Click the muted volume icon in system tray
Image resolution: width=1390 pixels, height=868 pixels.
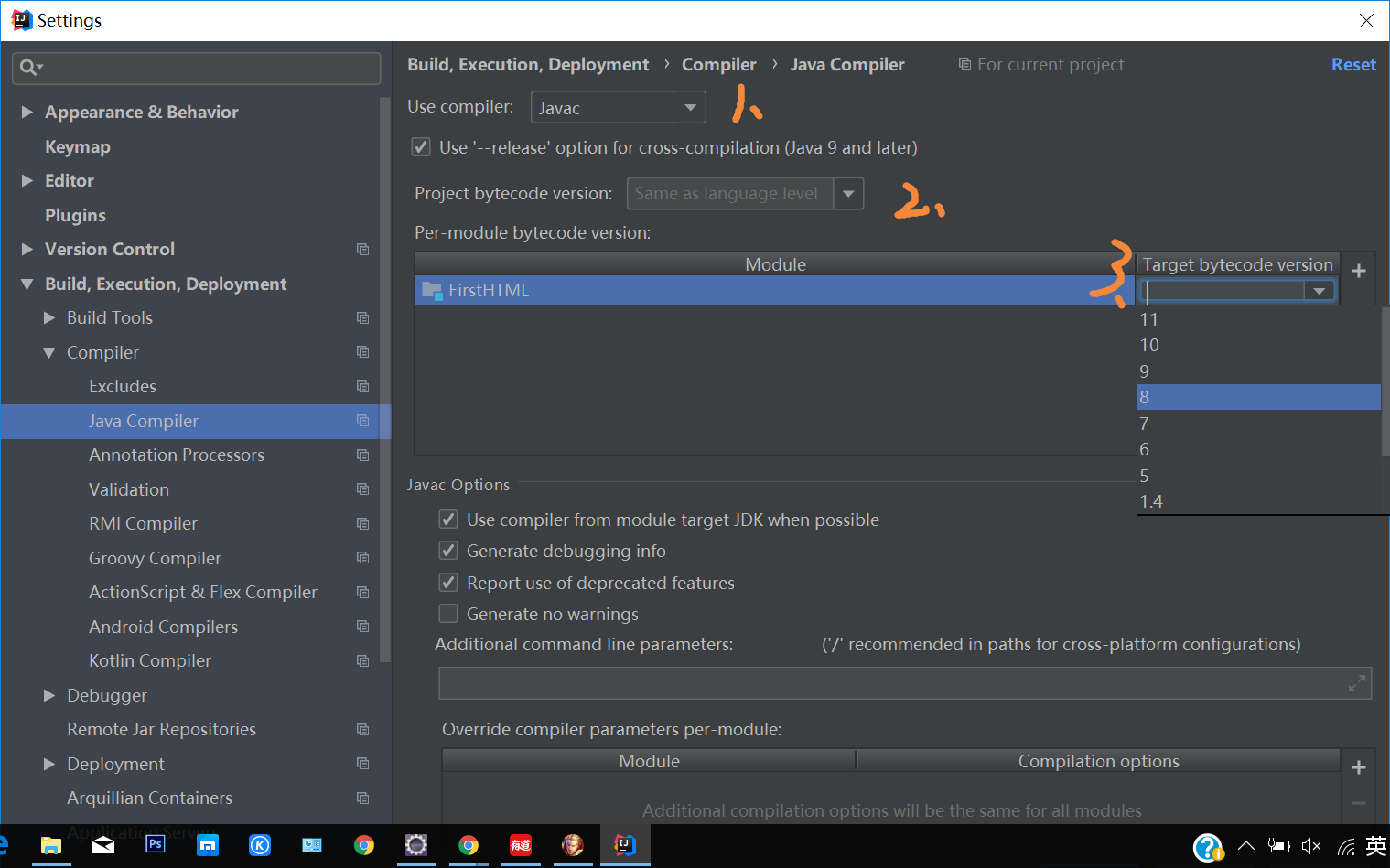click(1311, 846)
